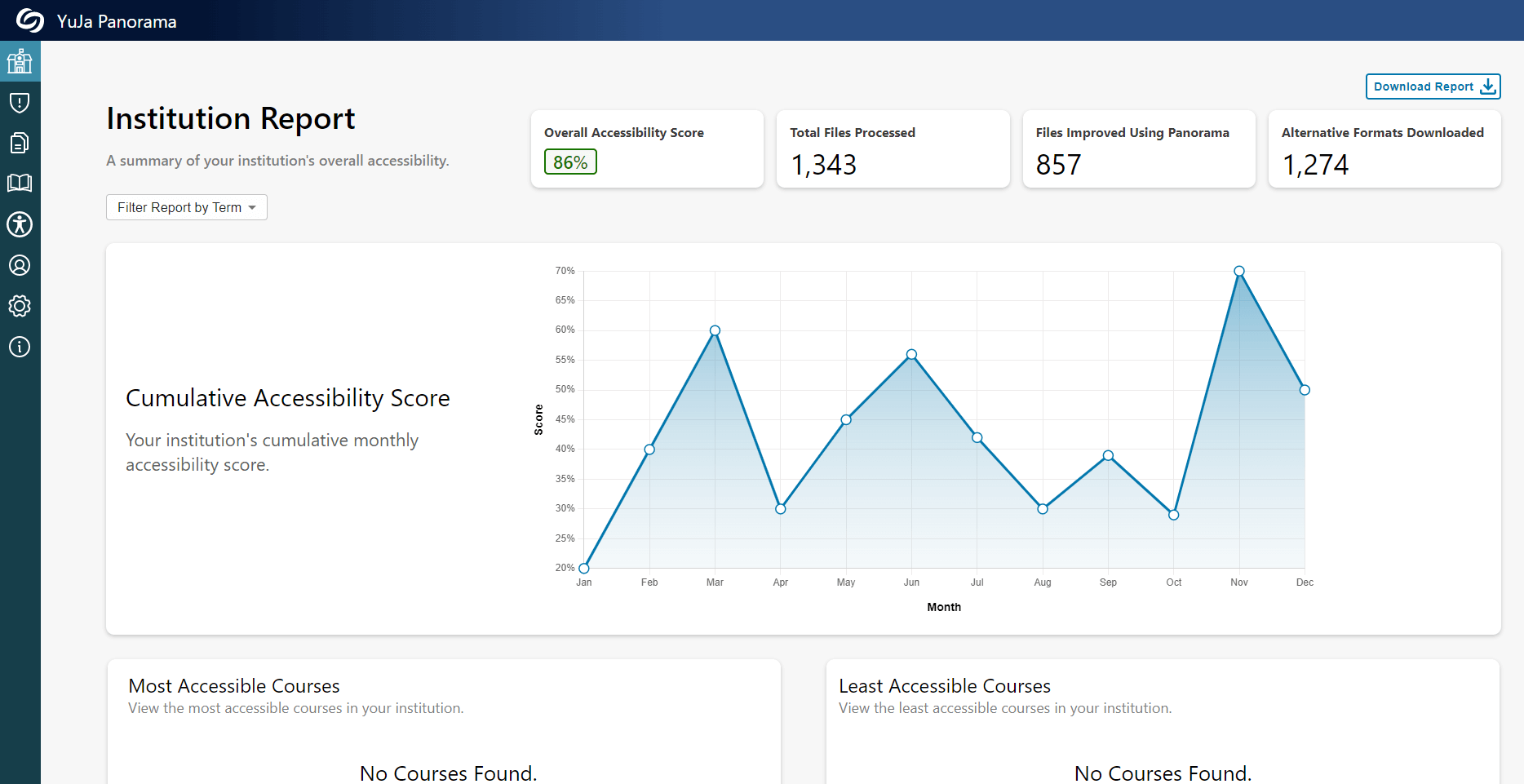Click the Alternative Formats Downloaded value 1,274
Viewport: 1524px width, 784px height.
[x=1315, y=165]
